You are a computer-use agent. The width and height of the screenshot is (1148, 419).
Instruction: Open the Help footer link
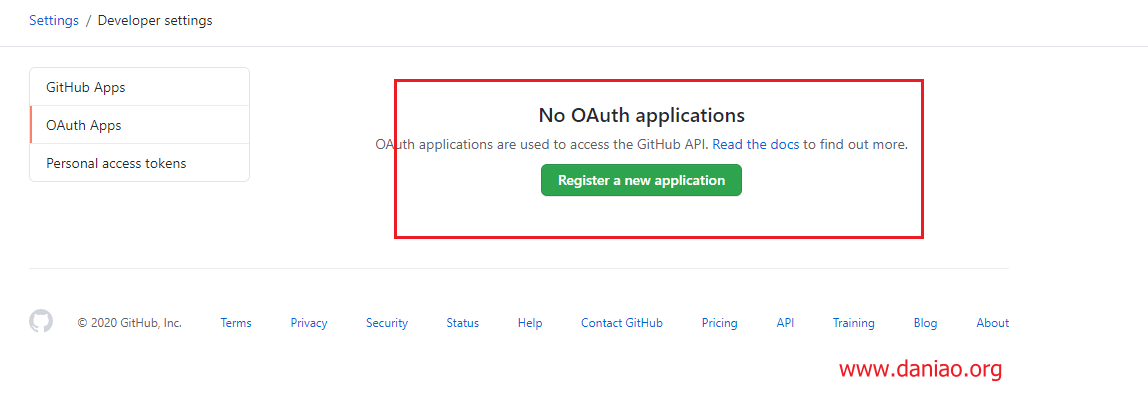(530, 323)
